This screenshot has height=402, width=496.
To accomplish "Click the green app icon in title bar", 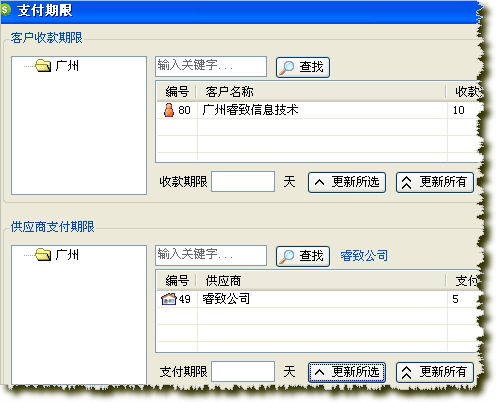I will pyautogui.click(x=5, y=10).
